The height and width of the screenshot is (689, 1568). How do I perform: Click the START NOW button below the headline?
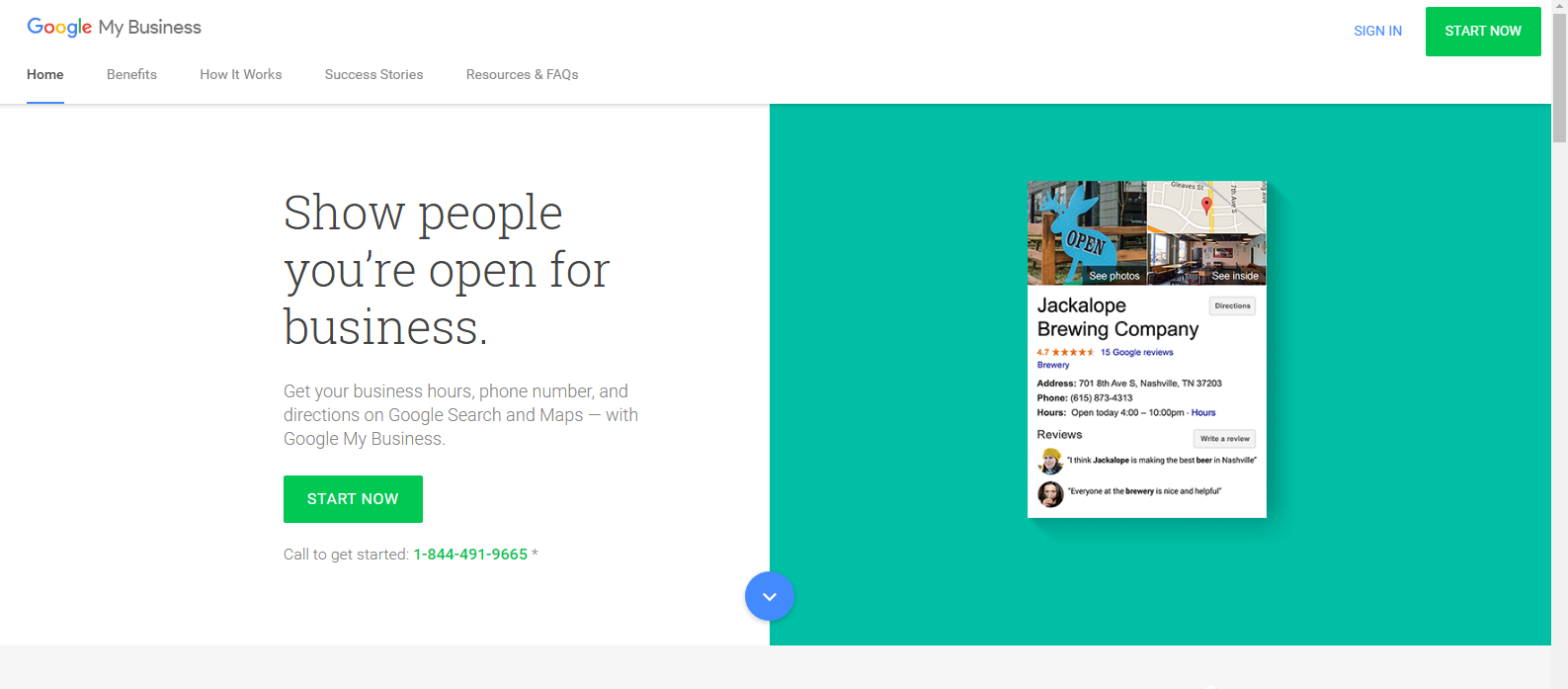pyautogui.click(x=353, y=499)
